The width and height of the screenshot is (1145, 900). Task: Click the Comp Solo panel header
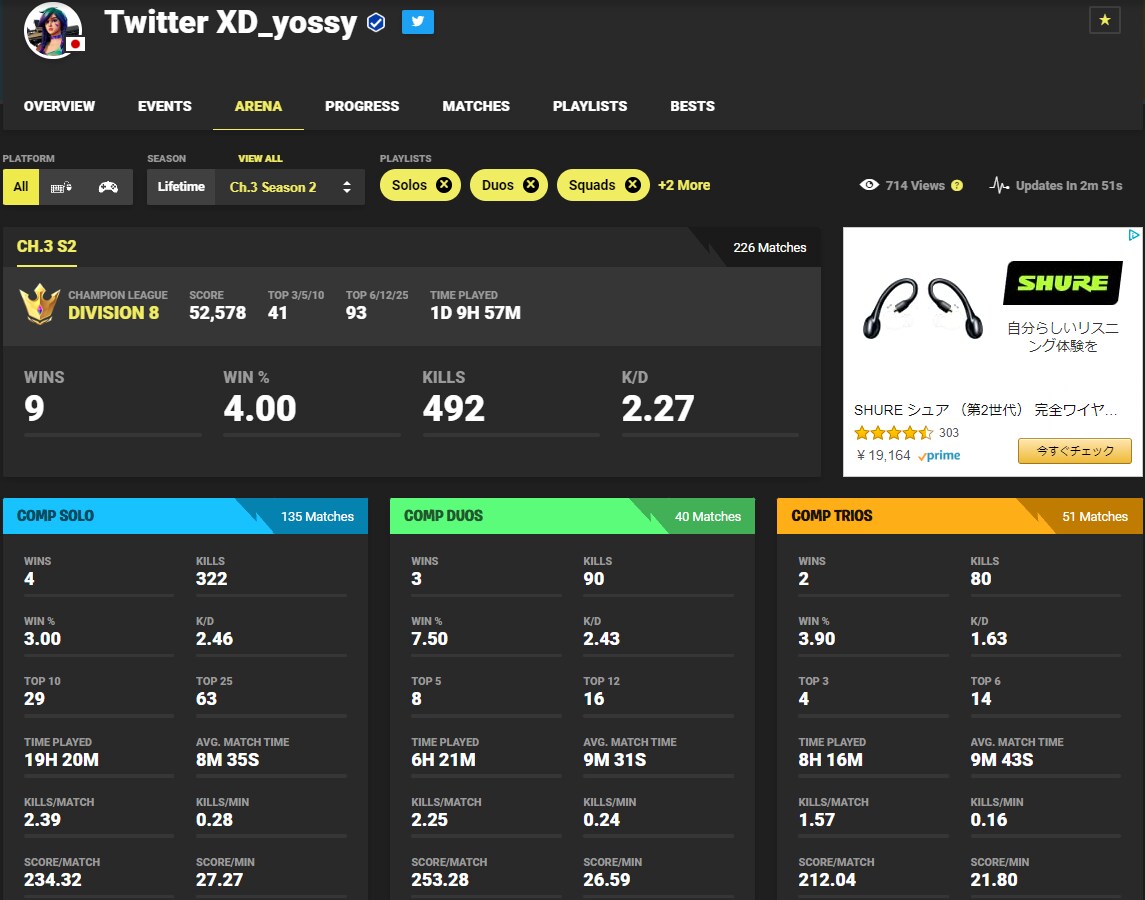pos(185,516)
